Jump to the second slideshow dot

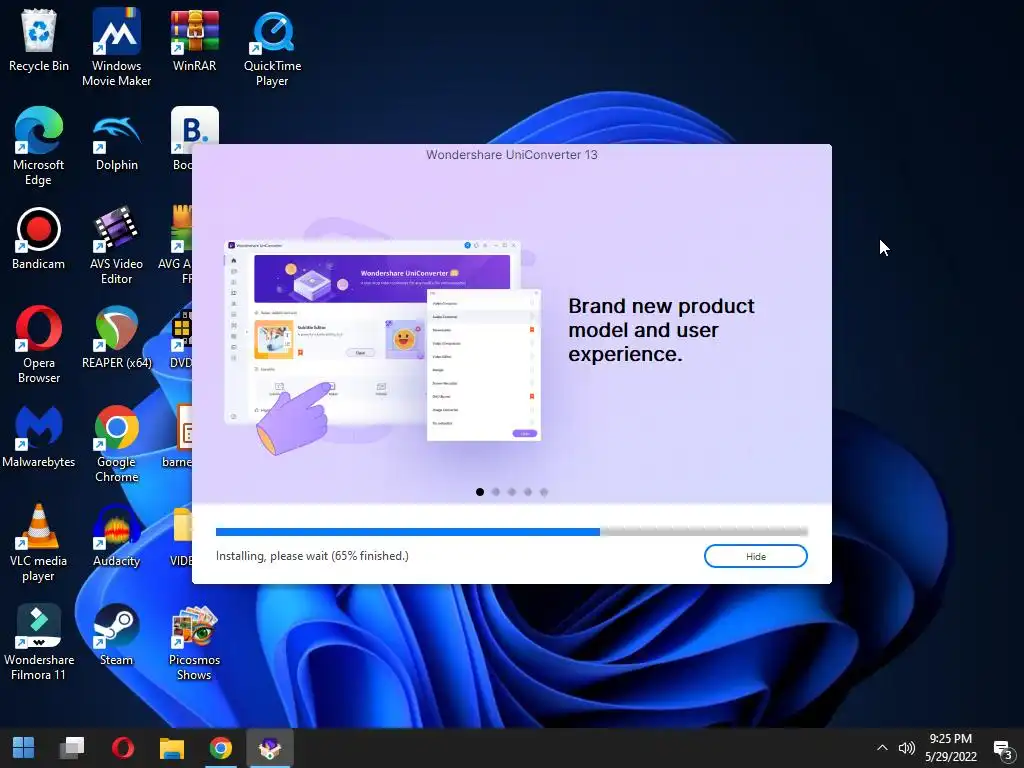(x=496, y=492)
